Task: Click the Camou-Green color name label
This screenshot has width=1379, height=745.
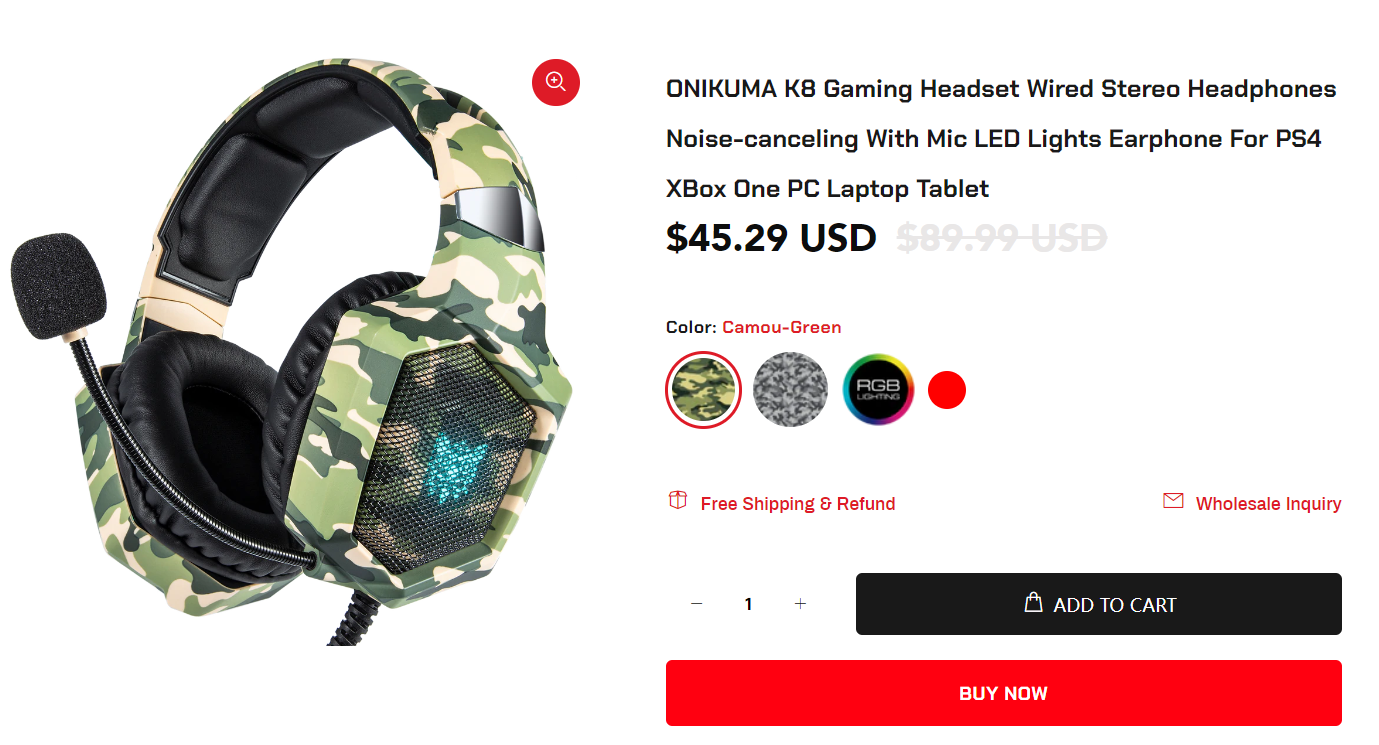Action: (782, 327)
